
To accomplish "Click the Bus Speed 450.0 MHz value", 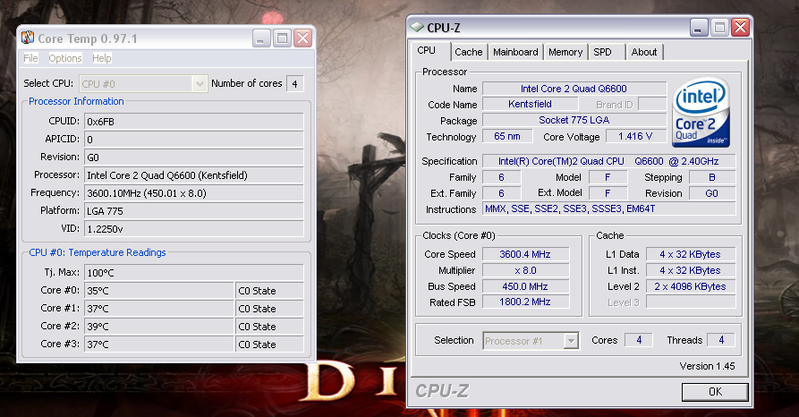I will coord(525,286).
